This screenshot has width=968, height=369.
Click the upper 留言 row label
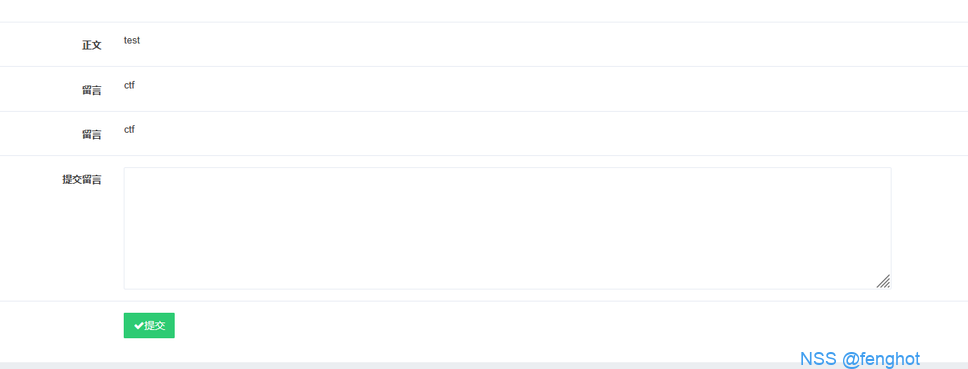click(92, 90)
